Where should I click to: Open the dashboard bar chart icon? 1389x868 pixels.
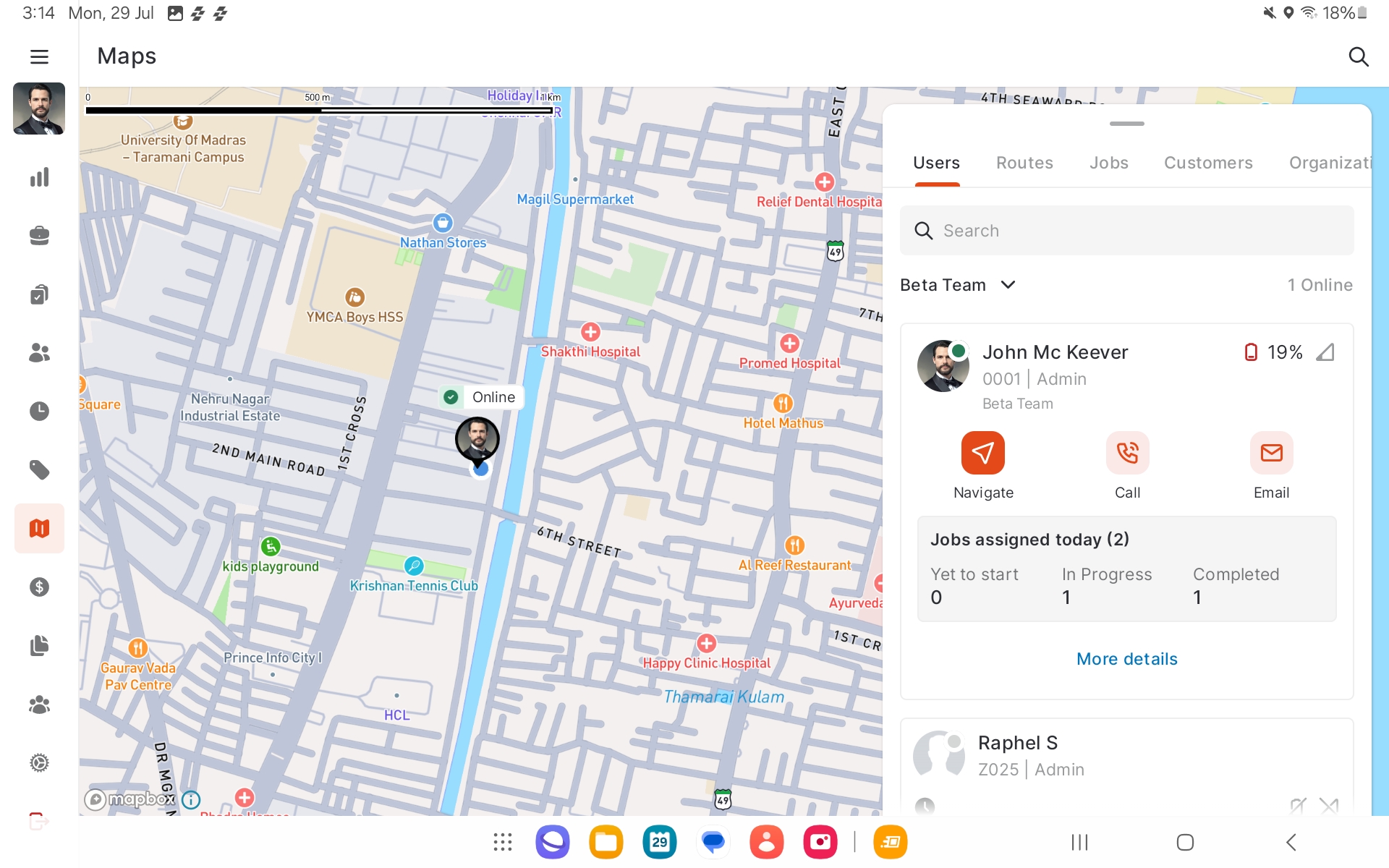(x=39, y=177)
